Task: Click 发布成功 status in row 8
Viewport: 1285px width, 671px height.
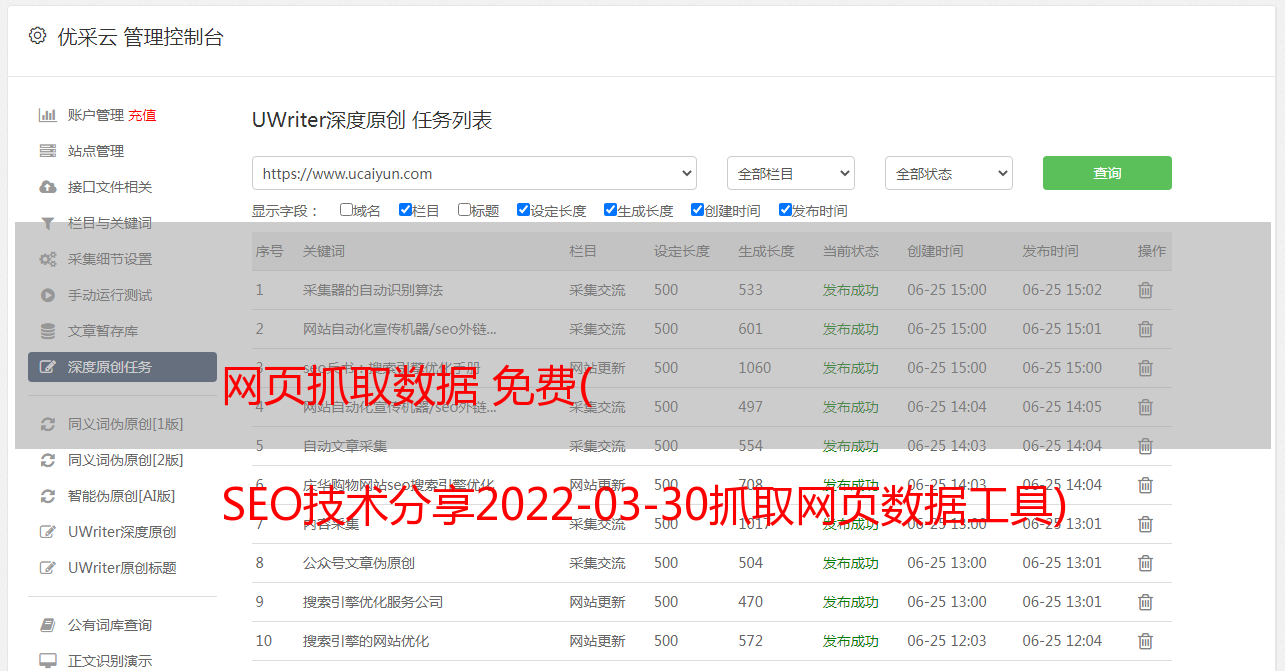Action: (x=850, y=563)
